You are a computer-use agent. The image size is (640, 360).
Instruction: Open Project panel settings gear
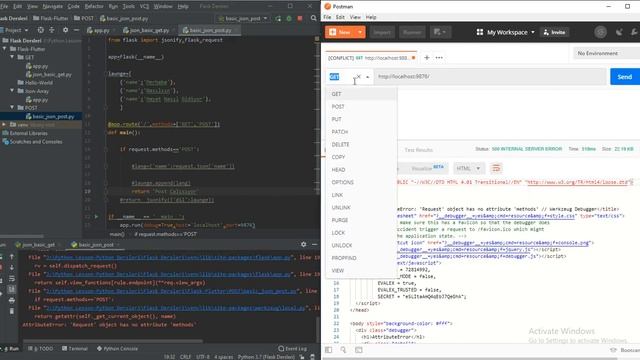click(x=65, y=30)
